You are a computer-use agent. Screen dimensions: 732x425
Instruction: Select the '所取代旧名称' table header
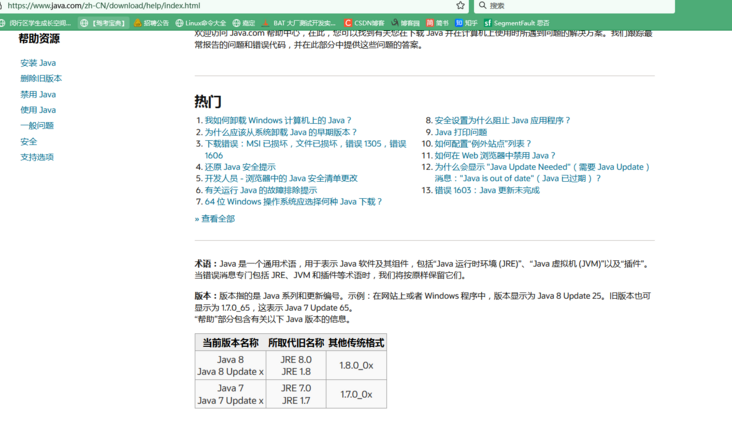(x=296, y=343)
